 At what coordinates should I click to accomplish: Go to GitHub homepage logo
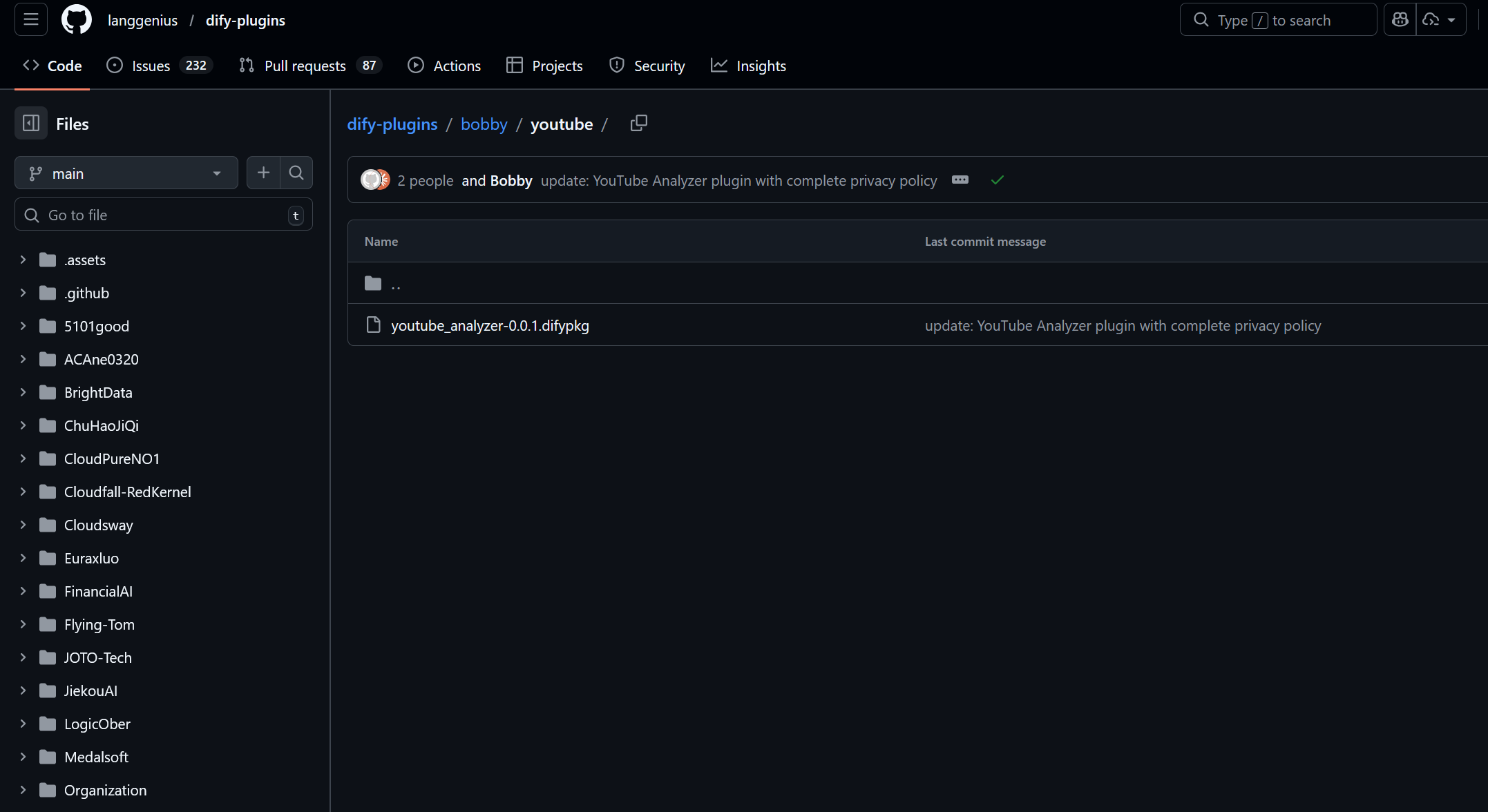pyautogui.click(x=77, y=20)
